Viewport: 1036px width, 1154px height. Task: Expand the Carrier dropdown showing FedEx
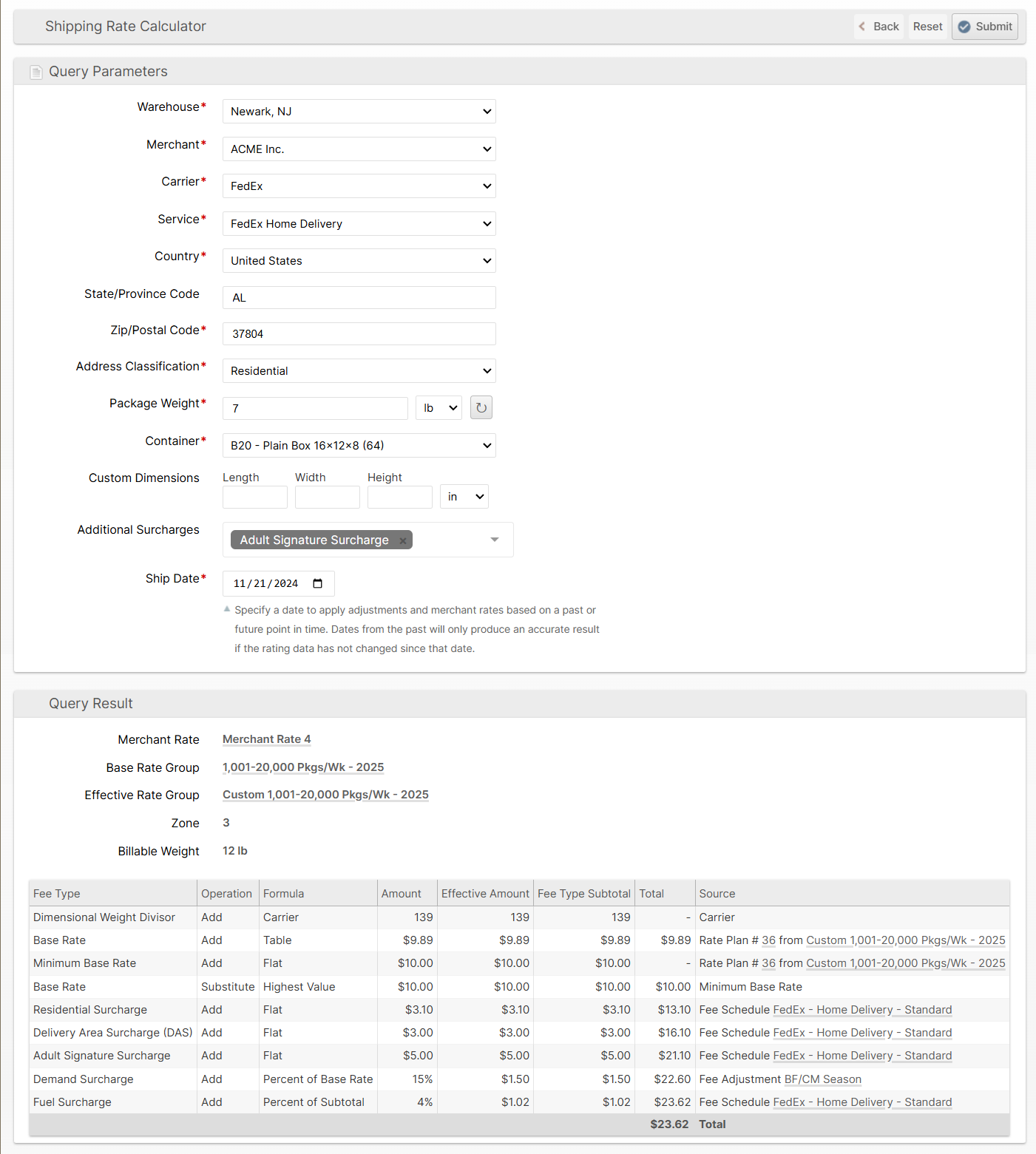359,186
